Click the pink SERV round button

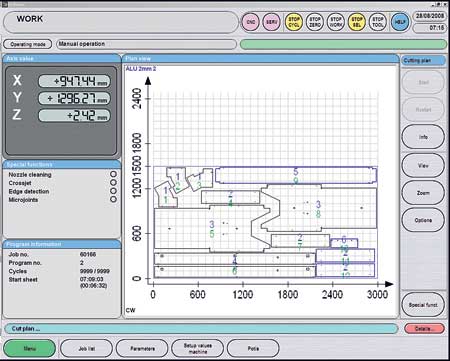tap(271, 22)
